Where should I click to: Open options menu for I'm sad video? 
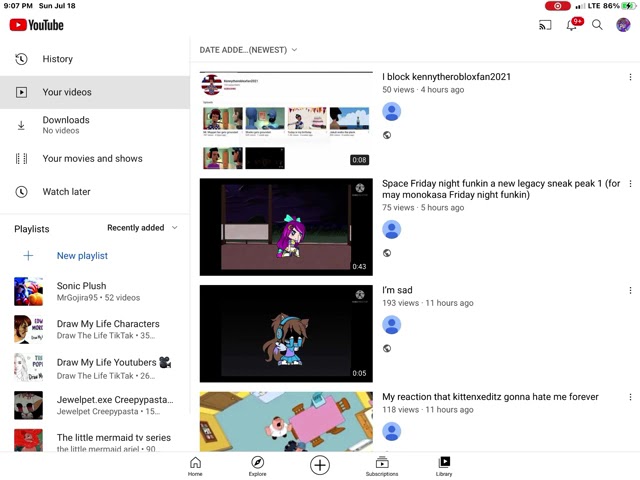(630, 291)
